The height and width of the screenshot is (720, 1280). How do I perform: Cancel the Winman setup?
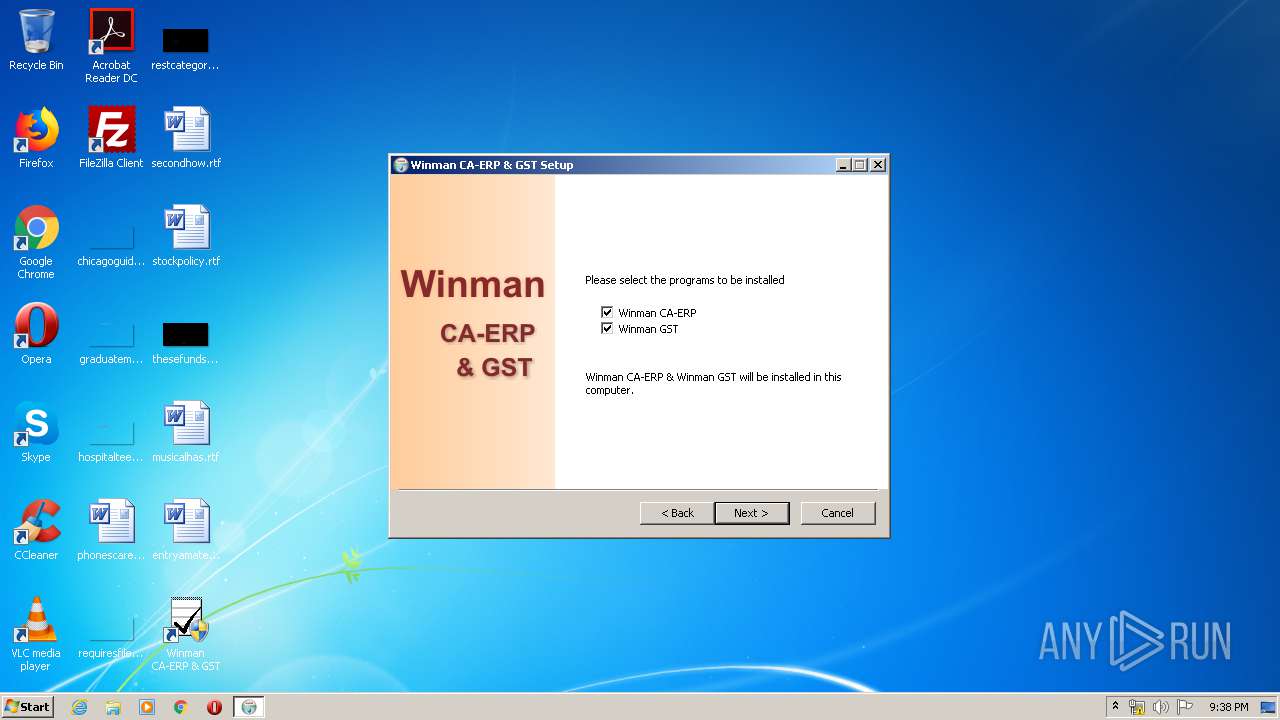[x=838, y=513]
